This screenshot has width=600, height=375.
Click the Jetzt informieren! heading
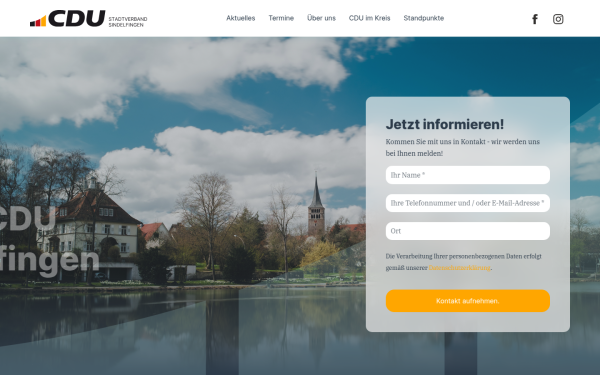click(x=445, y=124)
